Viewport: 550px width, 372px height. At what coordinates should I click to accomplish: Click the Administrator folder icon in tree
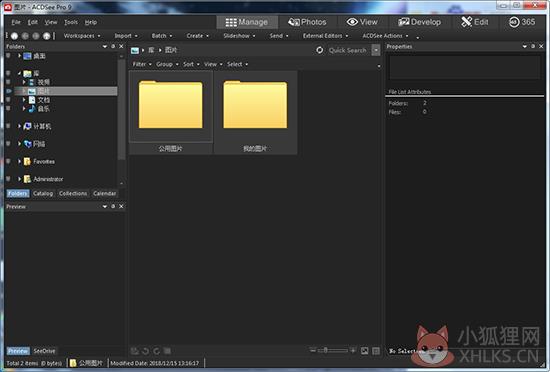coord(27,179)
